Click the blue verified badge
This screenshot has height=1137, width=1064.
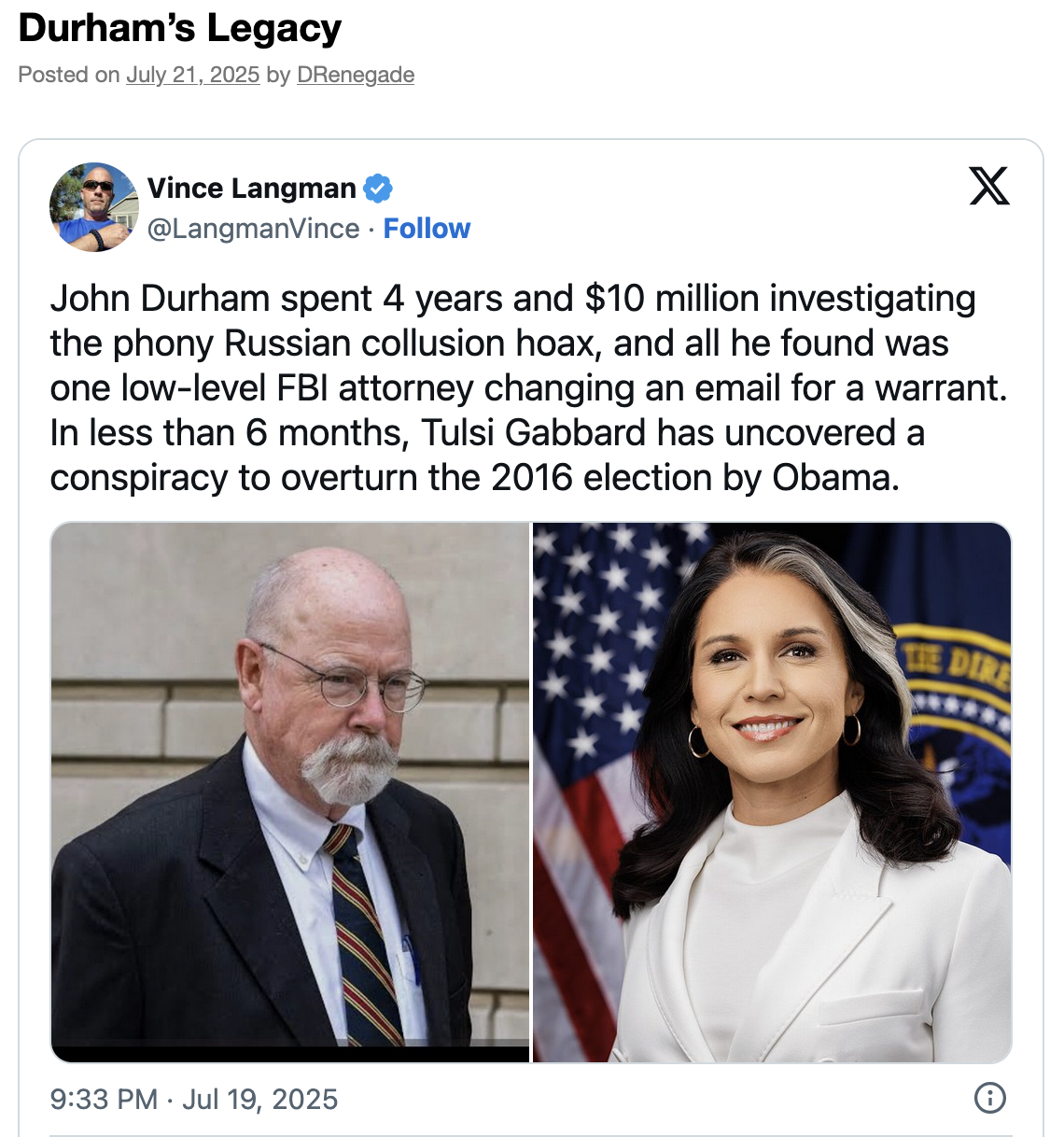[377, 189]
